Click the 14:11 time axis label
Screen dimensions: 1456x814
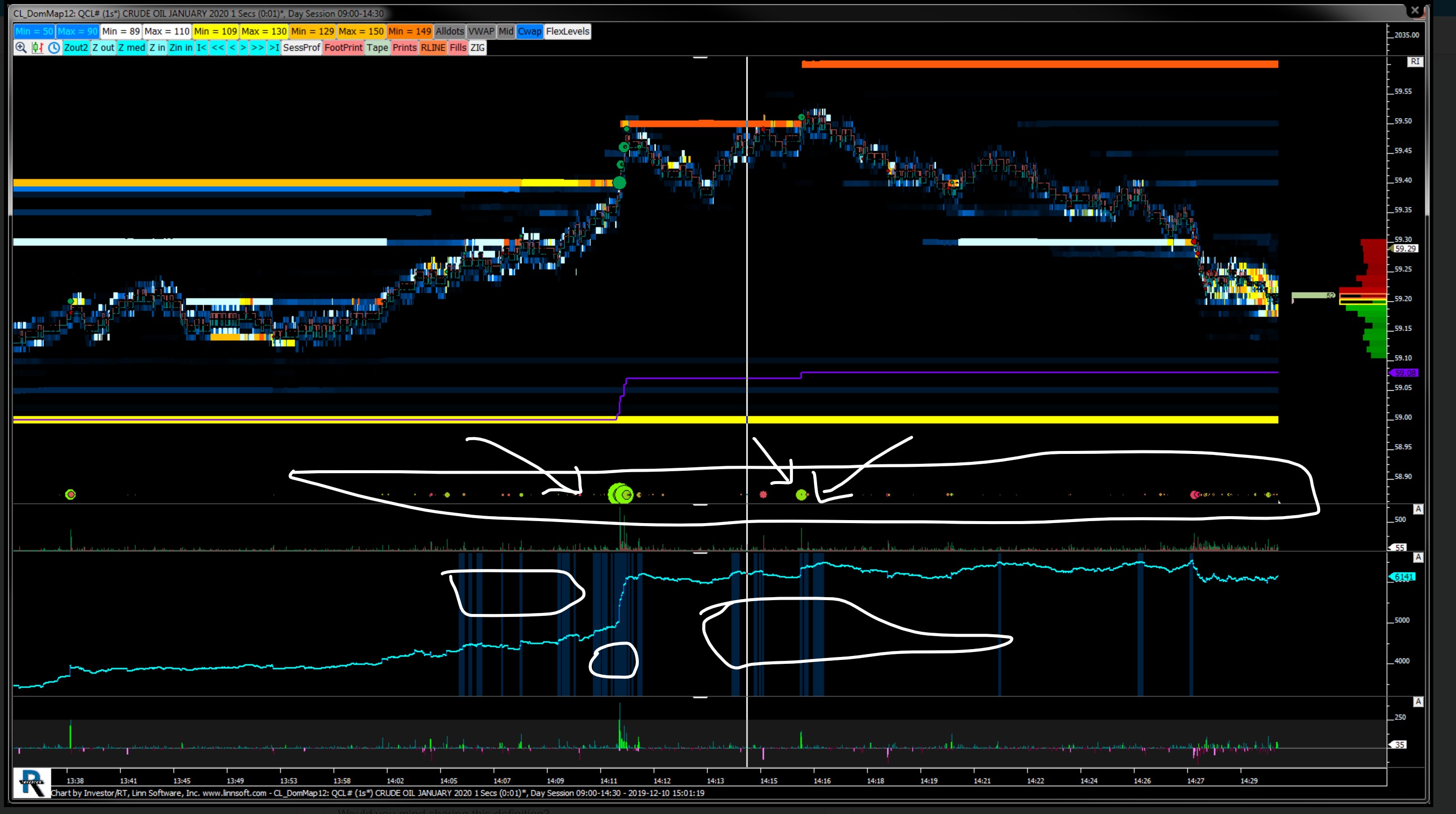(x=608, y=781)
